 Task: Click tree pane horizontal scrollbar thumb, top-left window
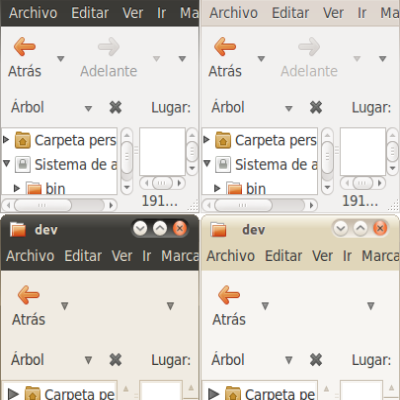(x=43, y=205)
